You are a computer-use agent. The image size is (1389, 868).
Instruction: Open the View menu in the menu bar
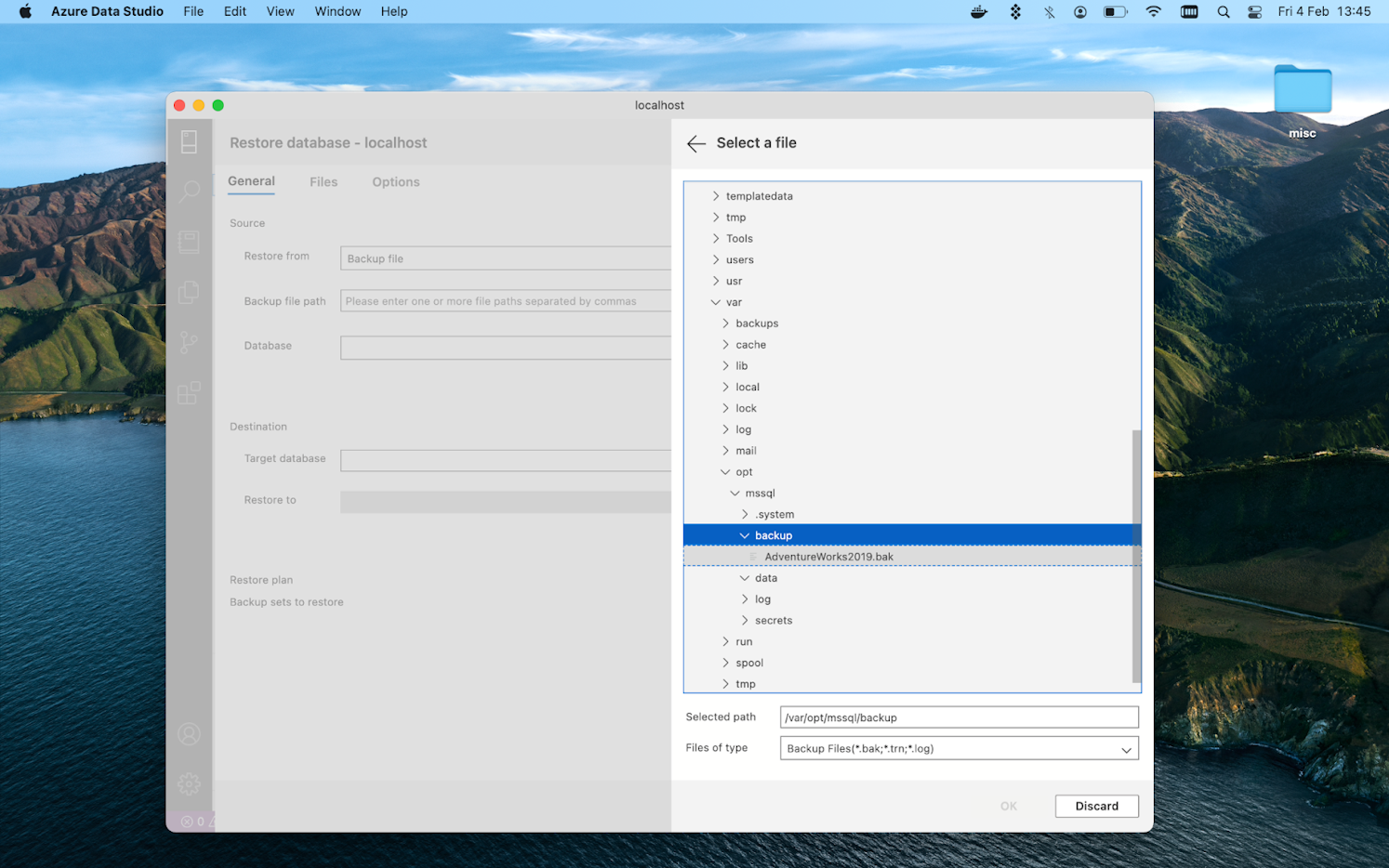click(x=280, y=11)
